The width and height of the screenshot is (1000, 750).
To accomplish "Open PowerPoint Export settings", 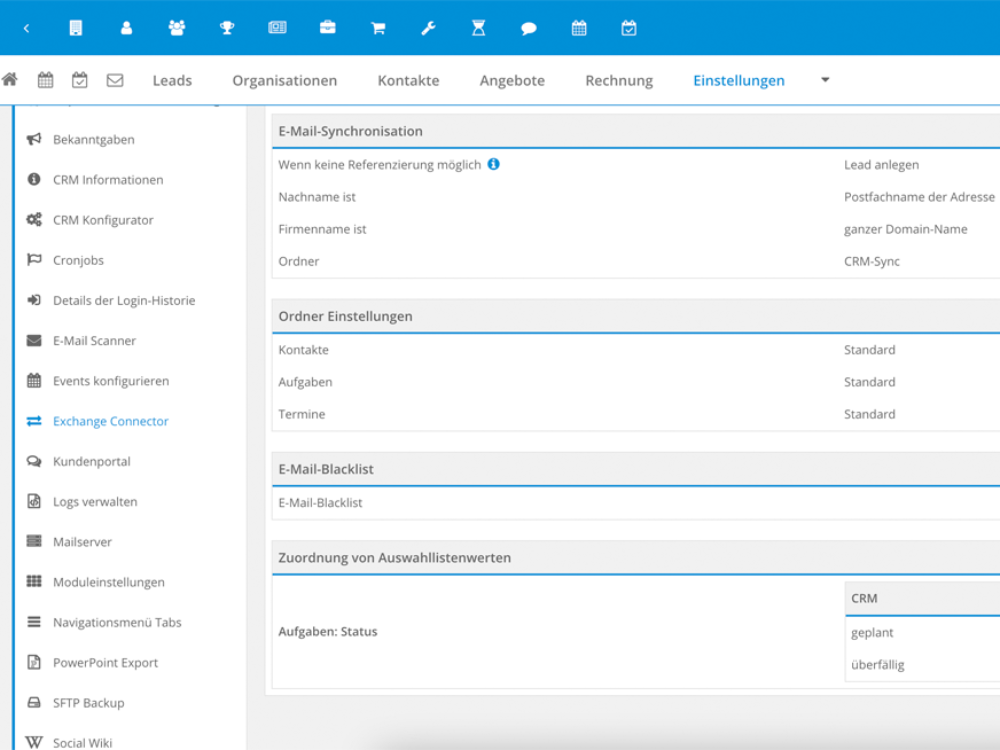I will click(x=105, y=662).
